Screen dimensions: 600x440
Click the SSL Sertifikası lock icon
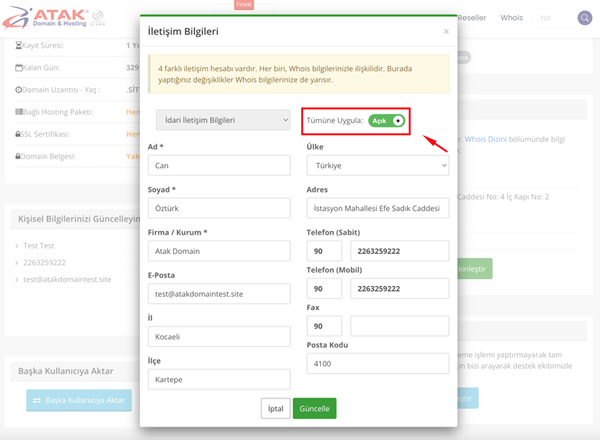[18, 134]
